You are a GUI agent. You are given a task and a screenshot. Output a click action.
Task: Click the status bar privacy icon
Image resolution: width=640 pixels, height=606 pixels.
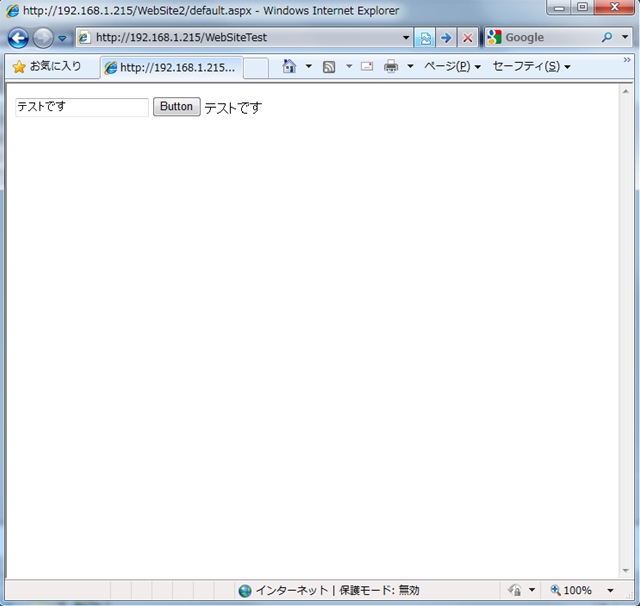[514, 590]
